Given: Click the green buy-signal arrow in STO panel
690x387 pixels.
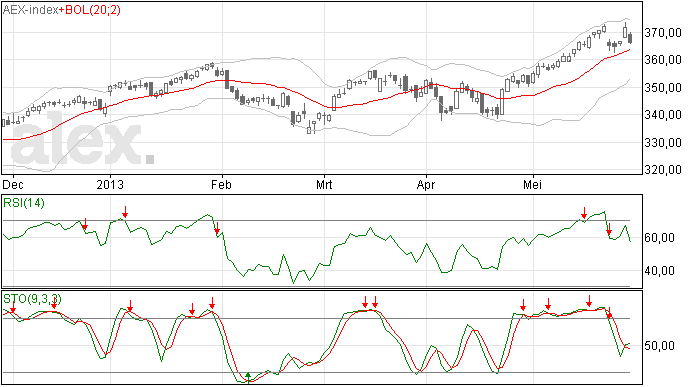Looking at the screenshot, I should click(x=248, y=377).
